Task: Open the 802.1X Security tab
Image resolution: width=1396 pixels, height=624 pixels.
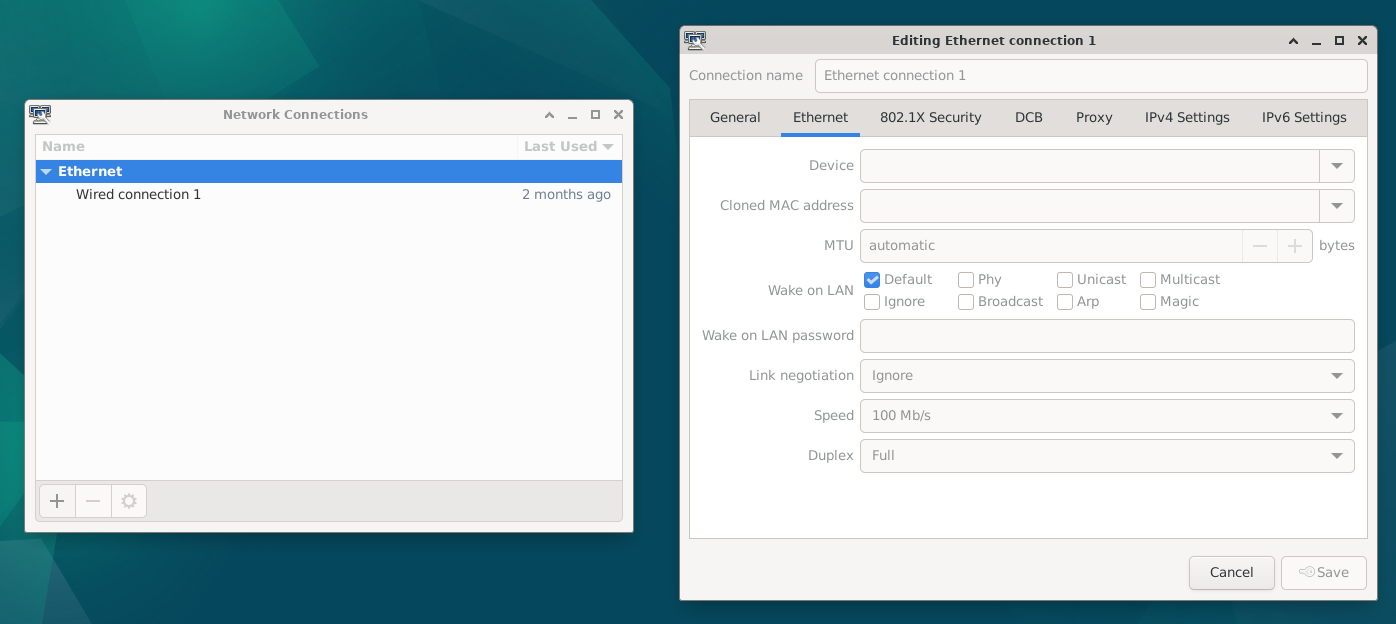Action: click(x=930, y=117)
